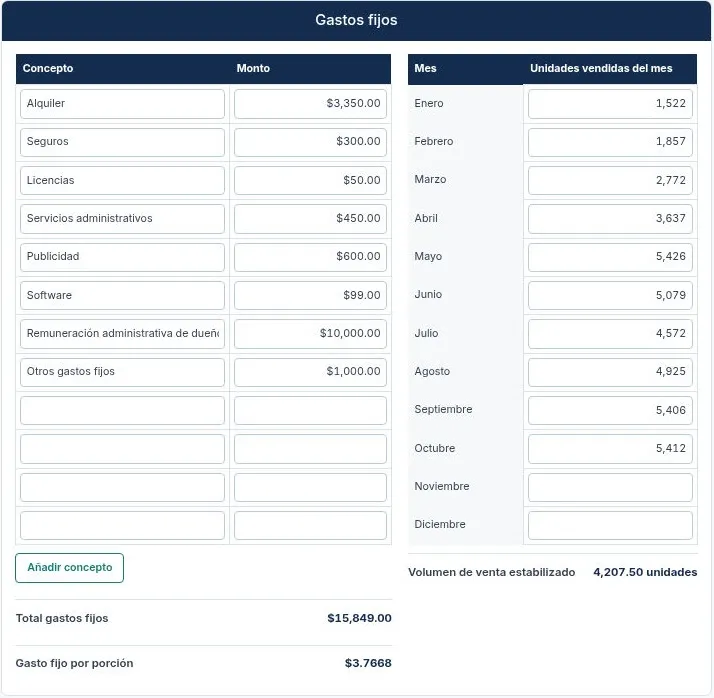This screenshot has width=714, height=698.
Task: Edit the Remuneración administrativa concept field
Action: [122, 334]
